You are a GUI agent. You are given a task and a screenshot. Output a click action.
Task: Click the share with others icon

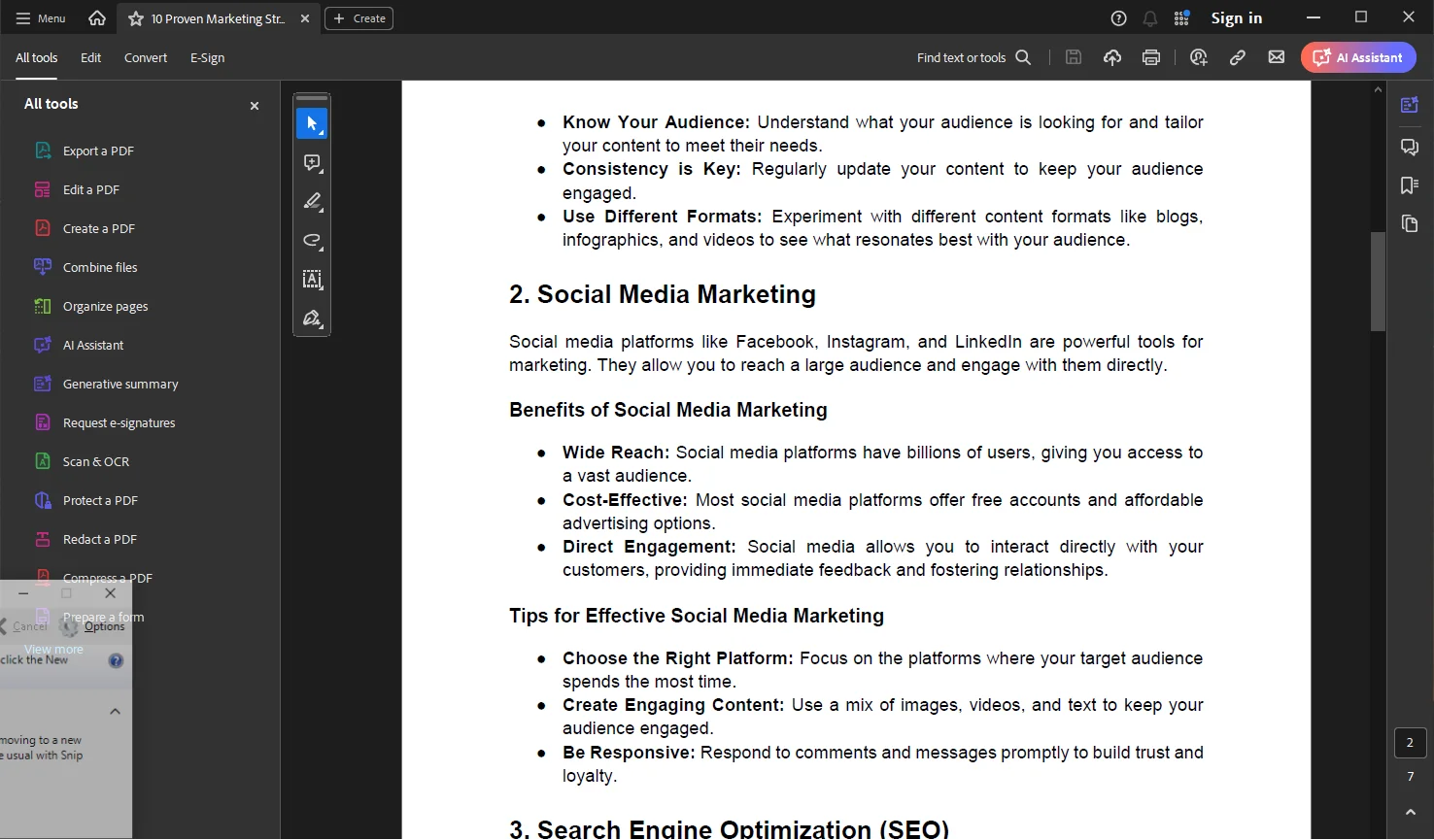1199,58
